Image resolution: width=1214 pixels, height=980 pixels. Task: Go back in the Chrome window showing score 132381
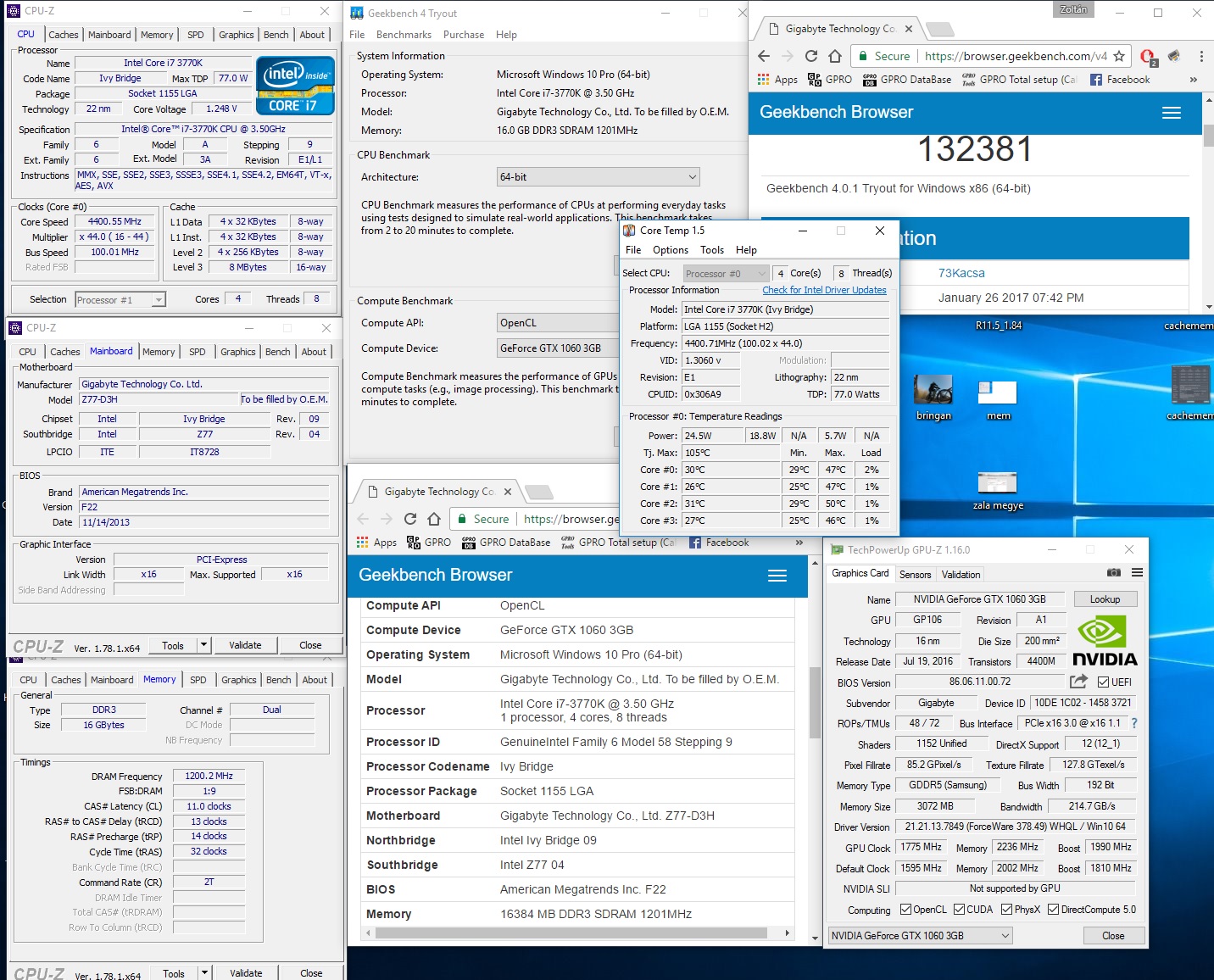pos(764,56)
